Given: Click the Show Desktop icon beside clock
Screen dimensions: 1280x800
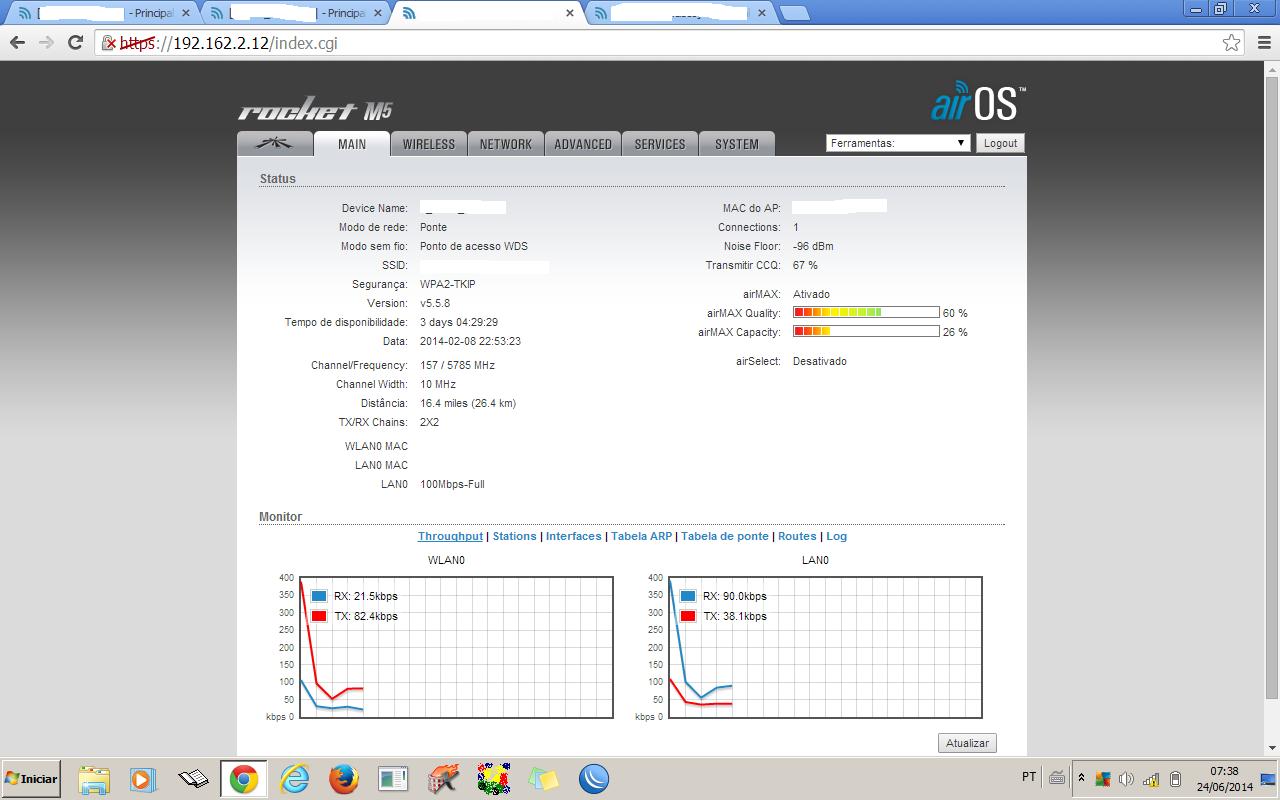Looking at the screenshot, I should pos(1270,778).
